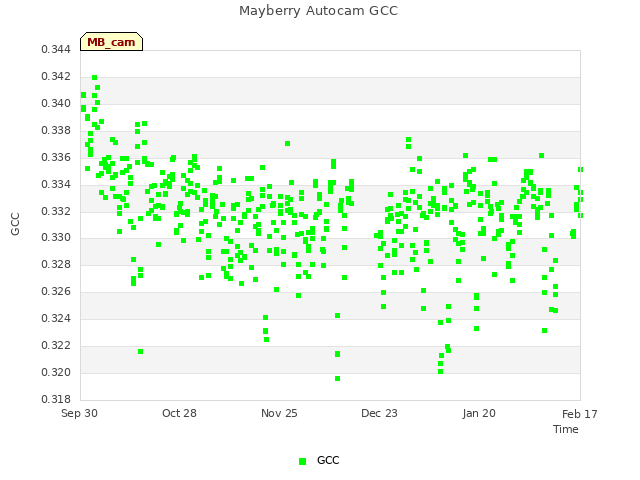
Task: Click the green GCC legend swatch
Action: pos(302,461)
